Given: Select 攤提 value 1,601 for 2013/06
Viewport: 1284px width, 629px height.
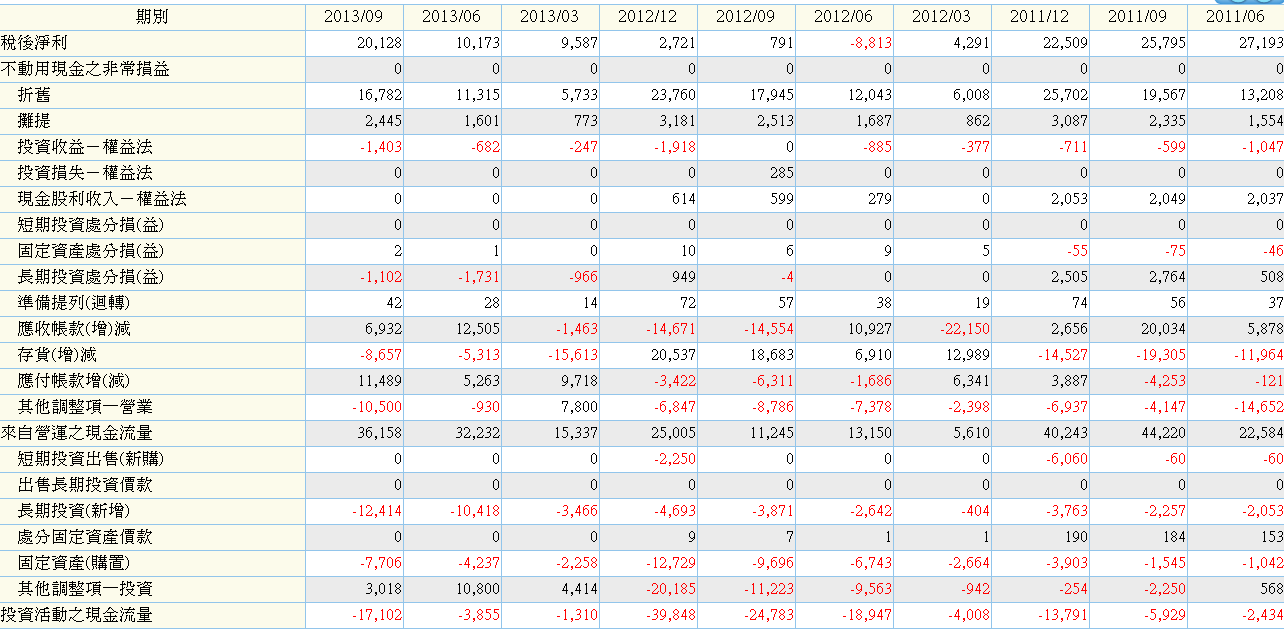Looking at the screenshot, I should pos(481,121).
